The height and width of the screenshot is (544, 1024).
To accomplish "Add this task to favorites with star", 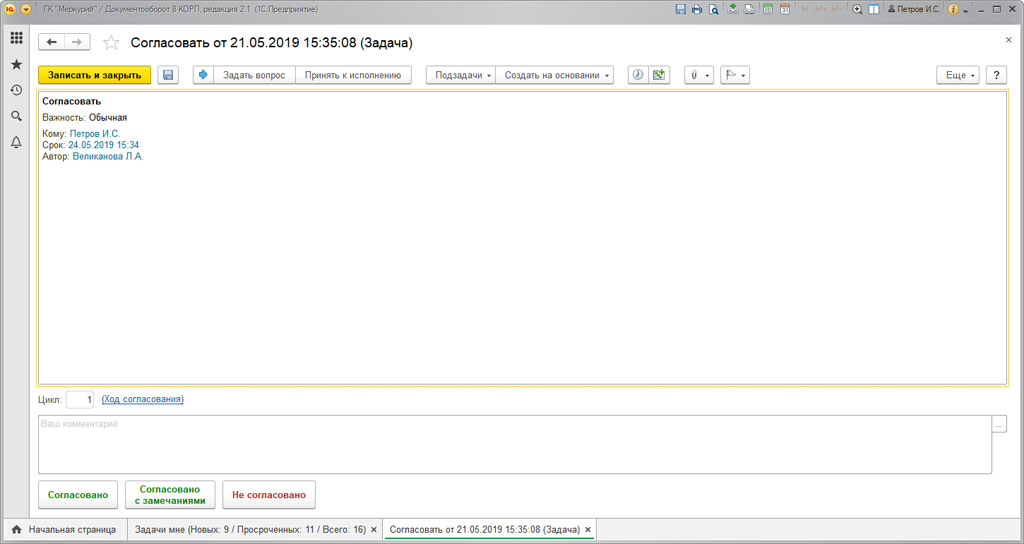I will (111, 43).
